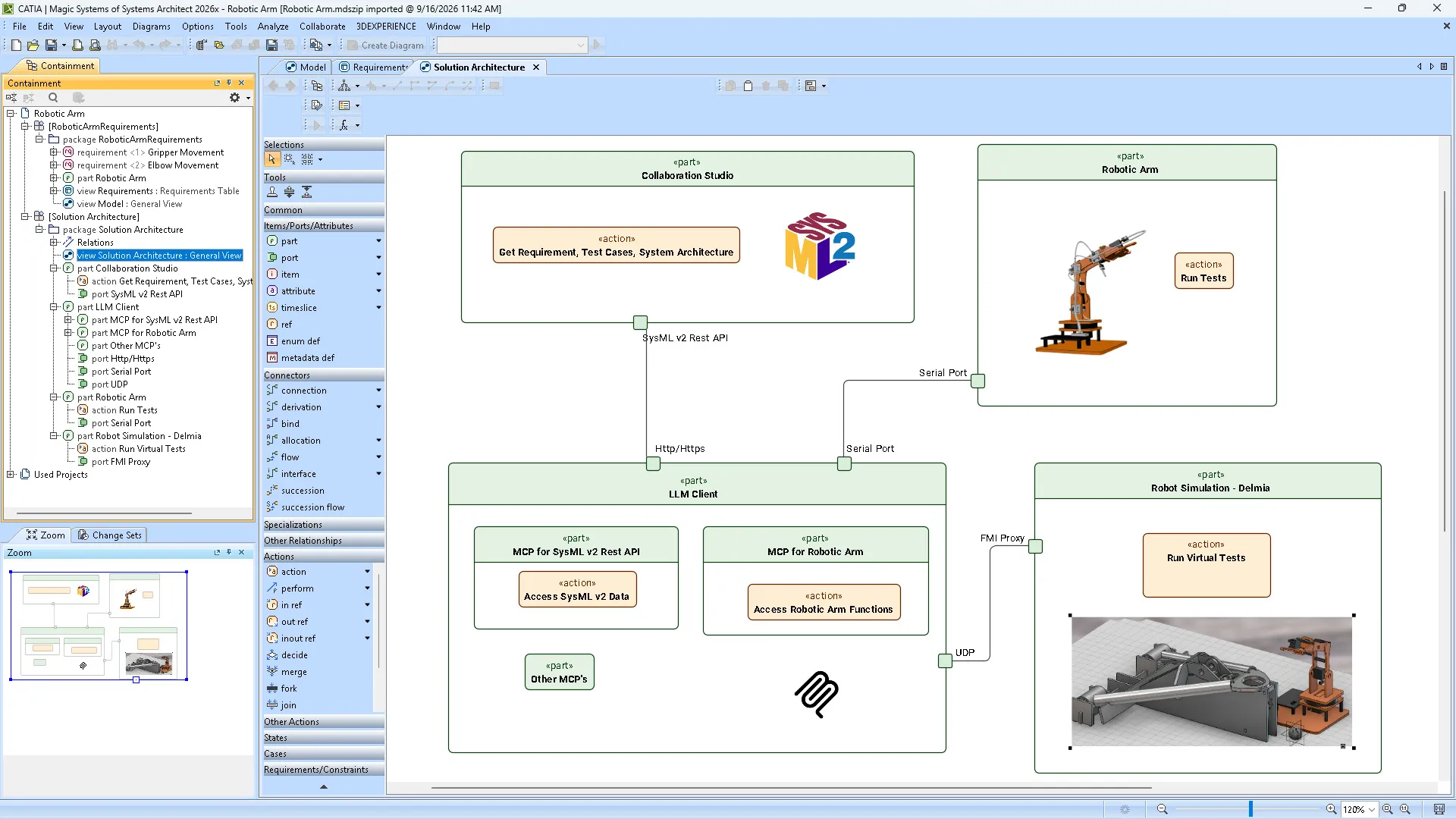Switch to the Change Sets tab
This screenshot has height=819, width=1456.
pyautogui.click(x=110, y=535)
